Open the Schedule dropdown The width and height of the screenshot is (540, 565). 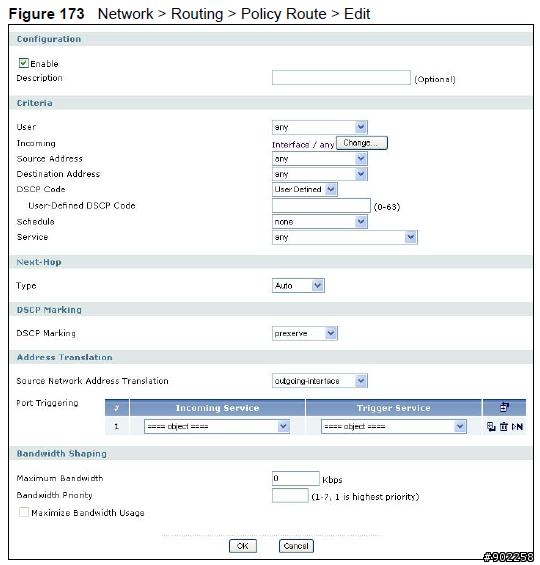coord(320,222)
